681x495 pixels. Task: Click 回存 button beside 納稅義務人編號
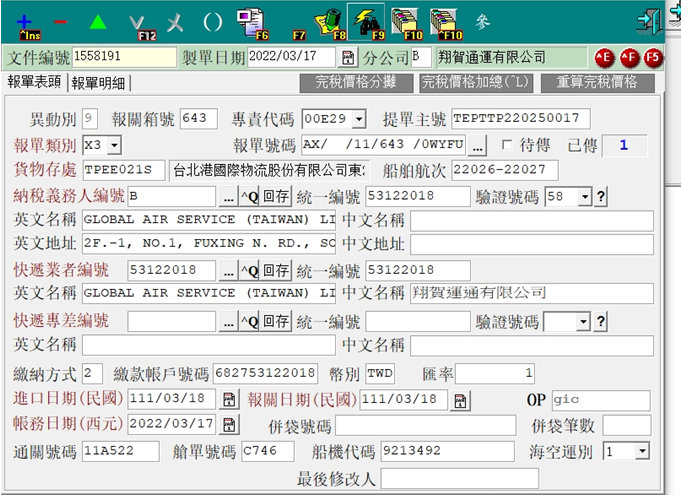tap(277, 197)
